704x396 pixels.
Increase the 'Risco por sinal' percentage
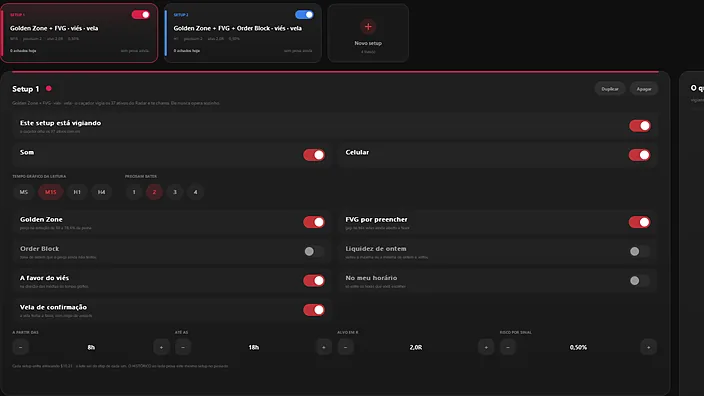(x=648, y=347)
